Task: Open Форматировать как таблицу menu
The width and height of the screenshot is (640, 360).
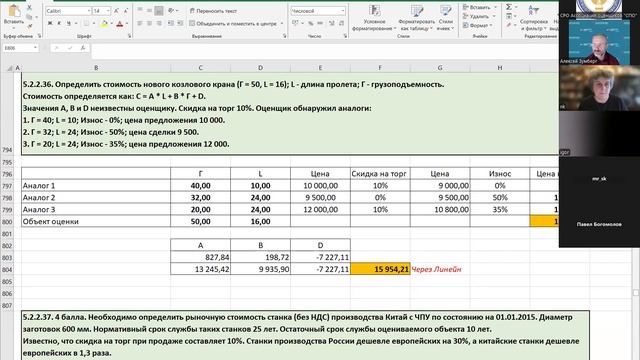Action: pyautogui.click(x=416, y=18)
